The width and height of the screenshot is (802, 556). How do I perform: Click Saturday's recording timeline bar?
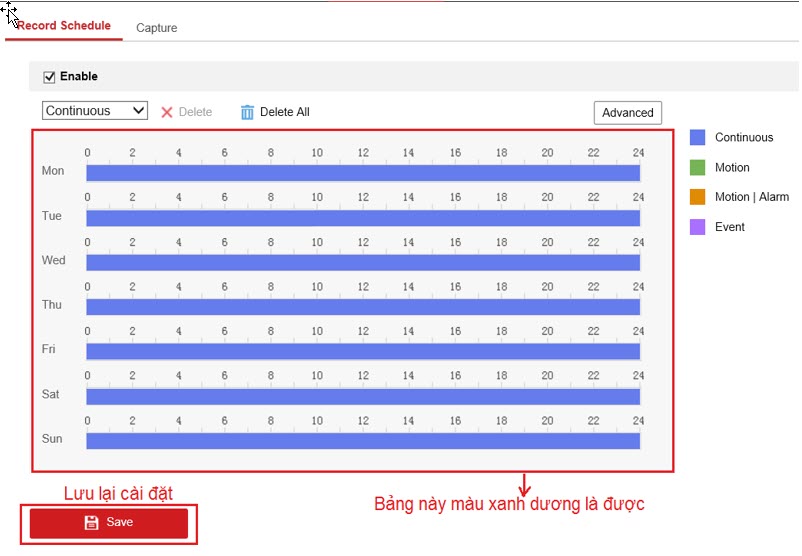362,396
